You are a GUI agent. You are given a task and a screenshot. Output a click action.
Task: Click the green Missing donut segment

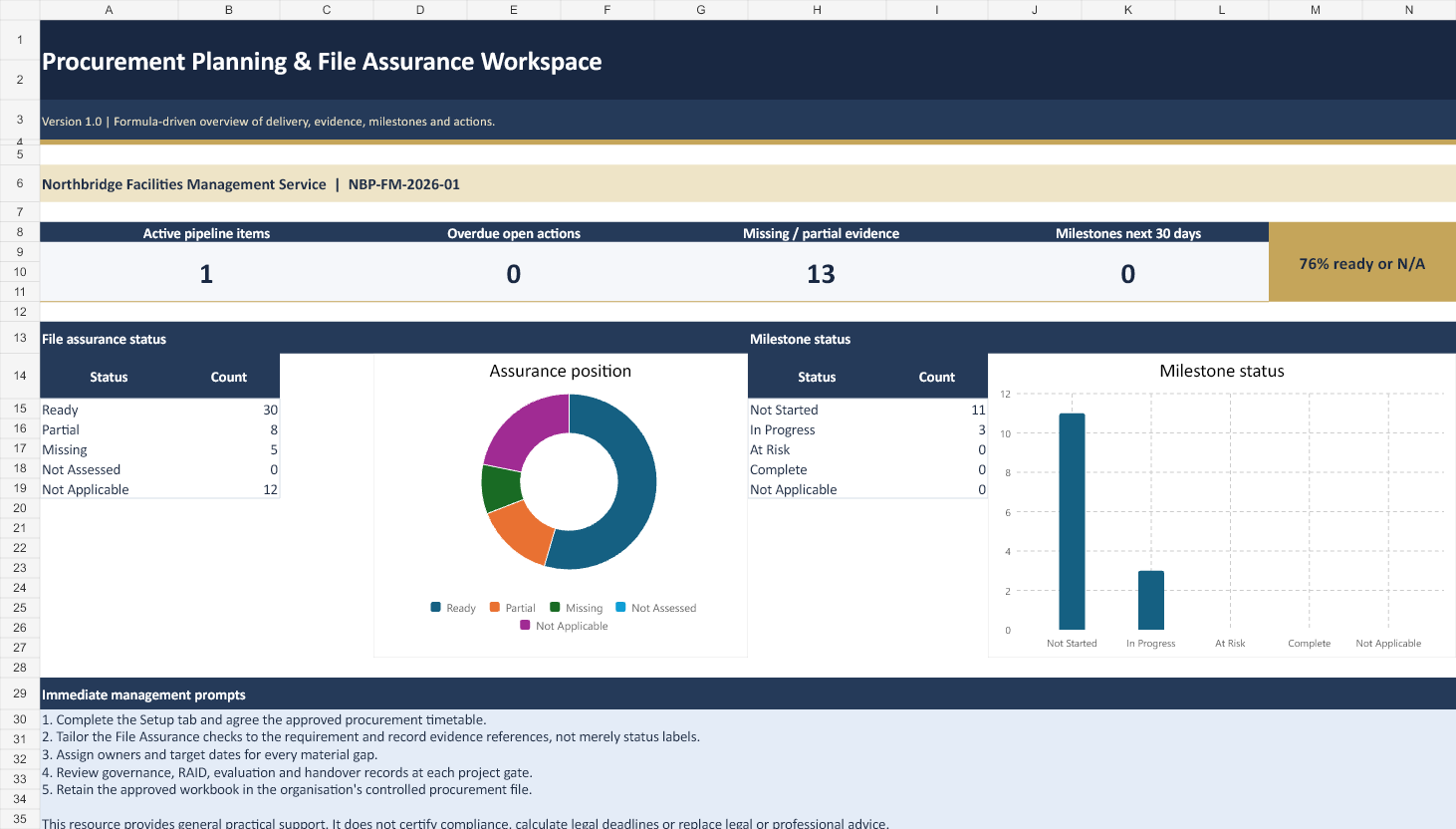pos(500,488)
